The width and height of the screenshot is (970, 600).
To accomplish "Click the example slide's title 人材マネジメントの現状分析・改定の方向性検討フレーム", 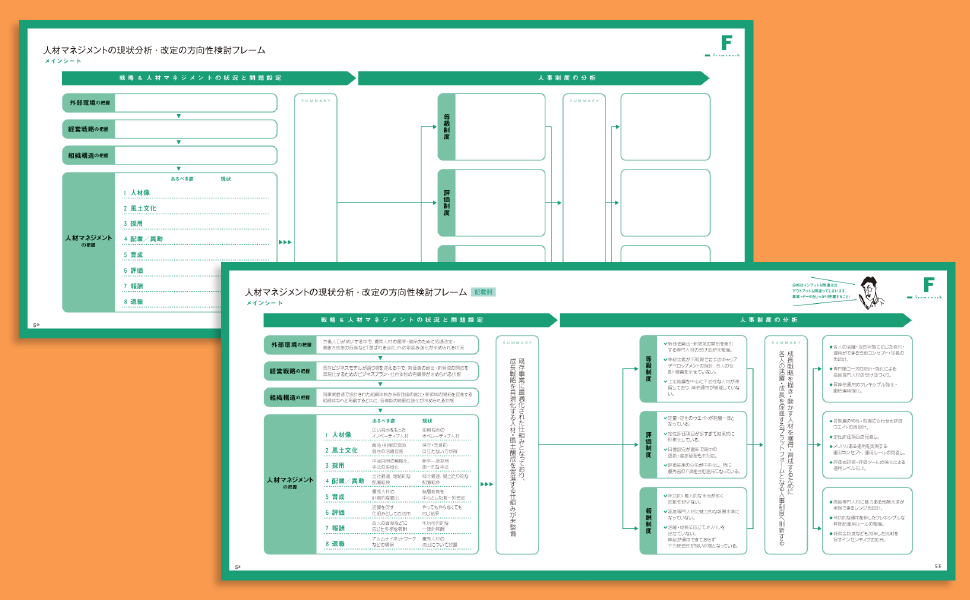I will click(x=356, y=292).
